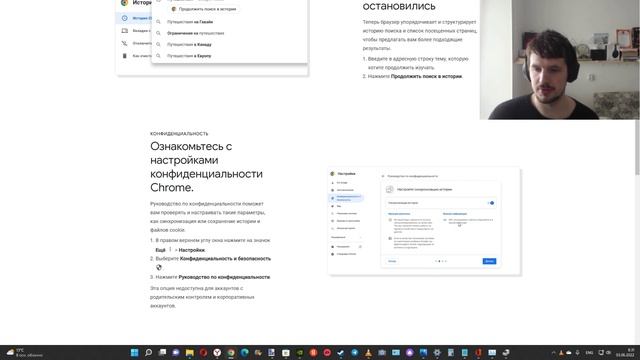Click the microphone tray icon
The image size is (640, 360).
577,353
